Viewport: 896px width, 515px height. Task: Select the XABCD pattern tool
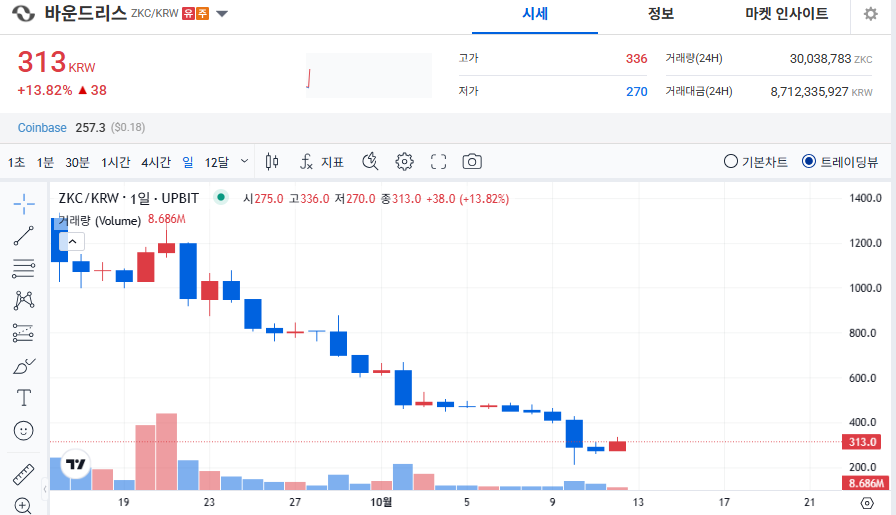[x=23, y=300]
